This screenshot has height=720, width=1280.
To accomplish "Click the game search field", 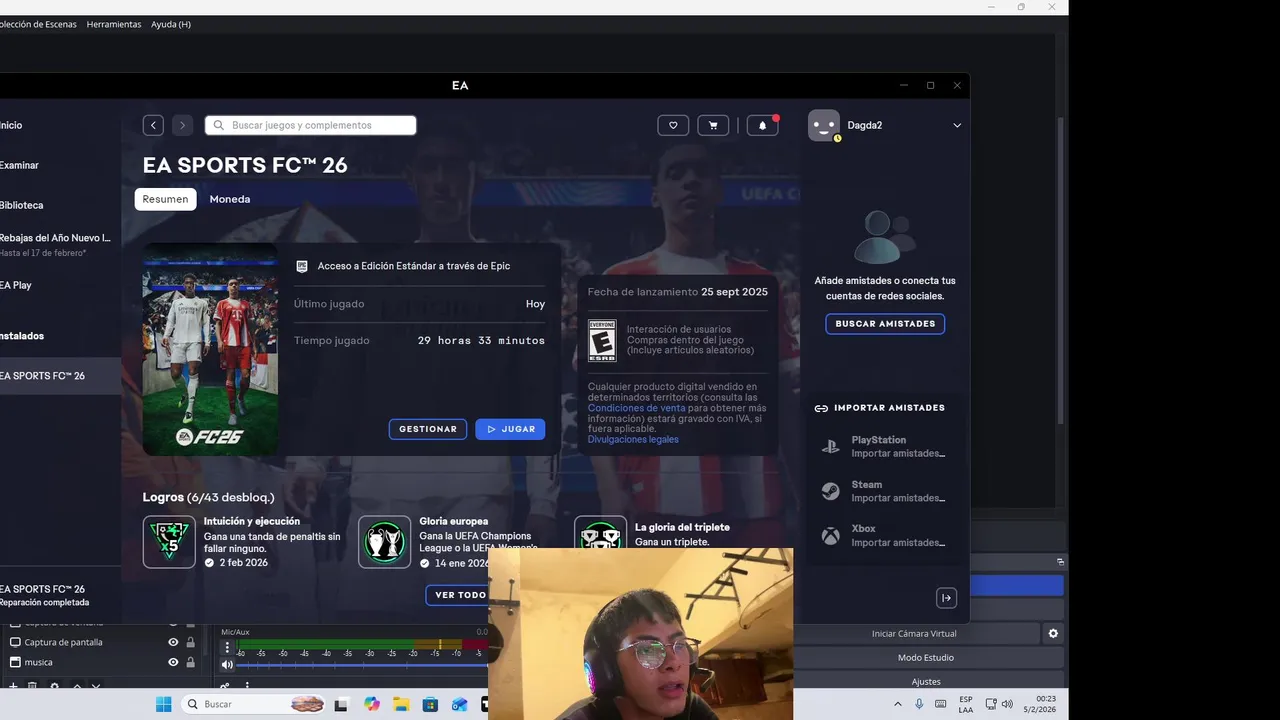I will point(311,125).
